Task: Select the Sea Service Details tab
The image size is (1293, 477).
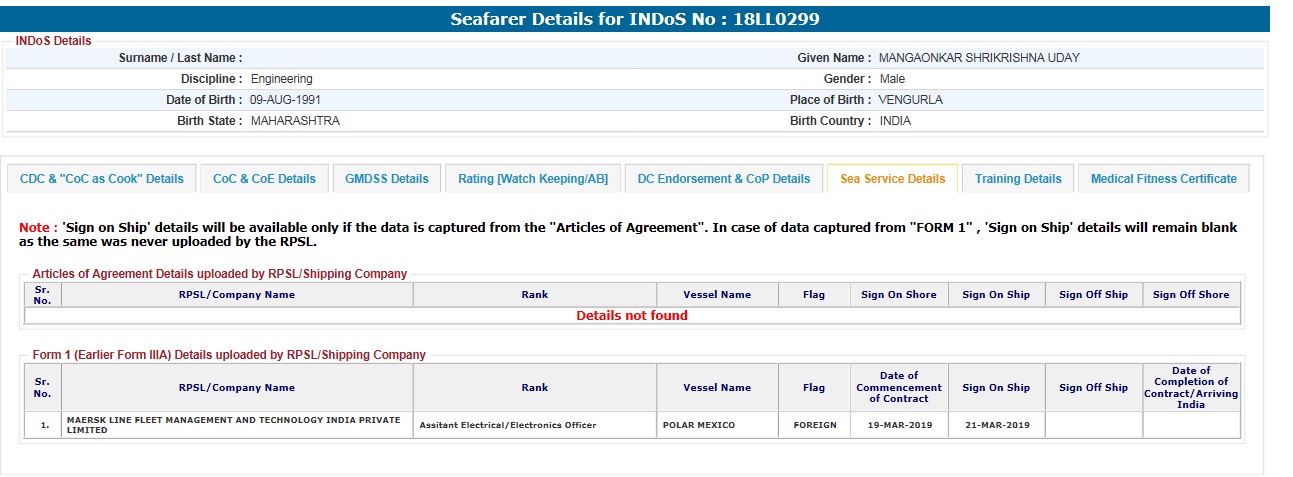Action: pos(892,179)
